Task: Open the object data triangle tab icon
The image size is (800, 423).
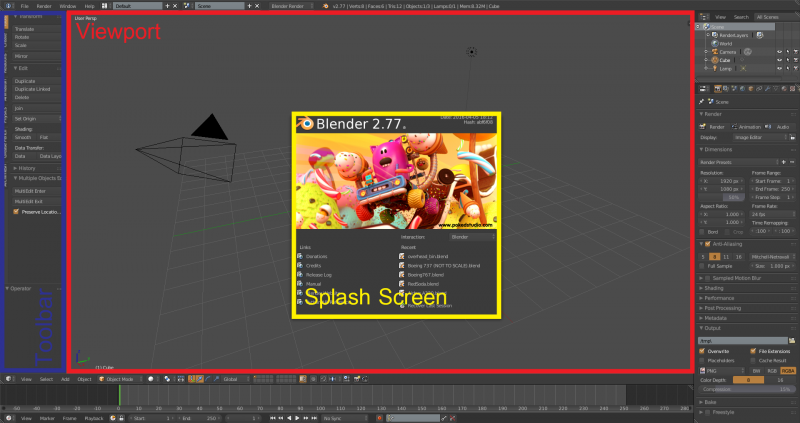Action: pyautogui.click(x=776, y=88)
